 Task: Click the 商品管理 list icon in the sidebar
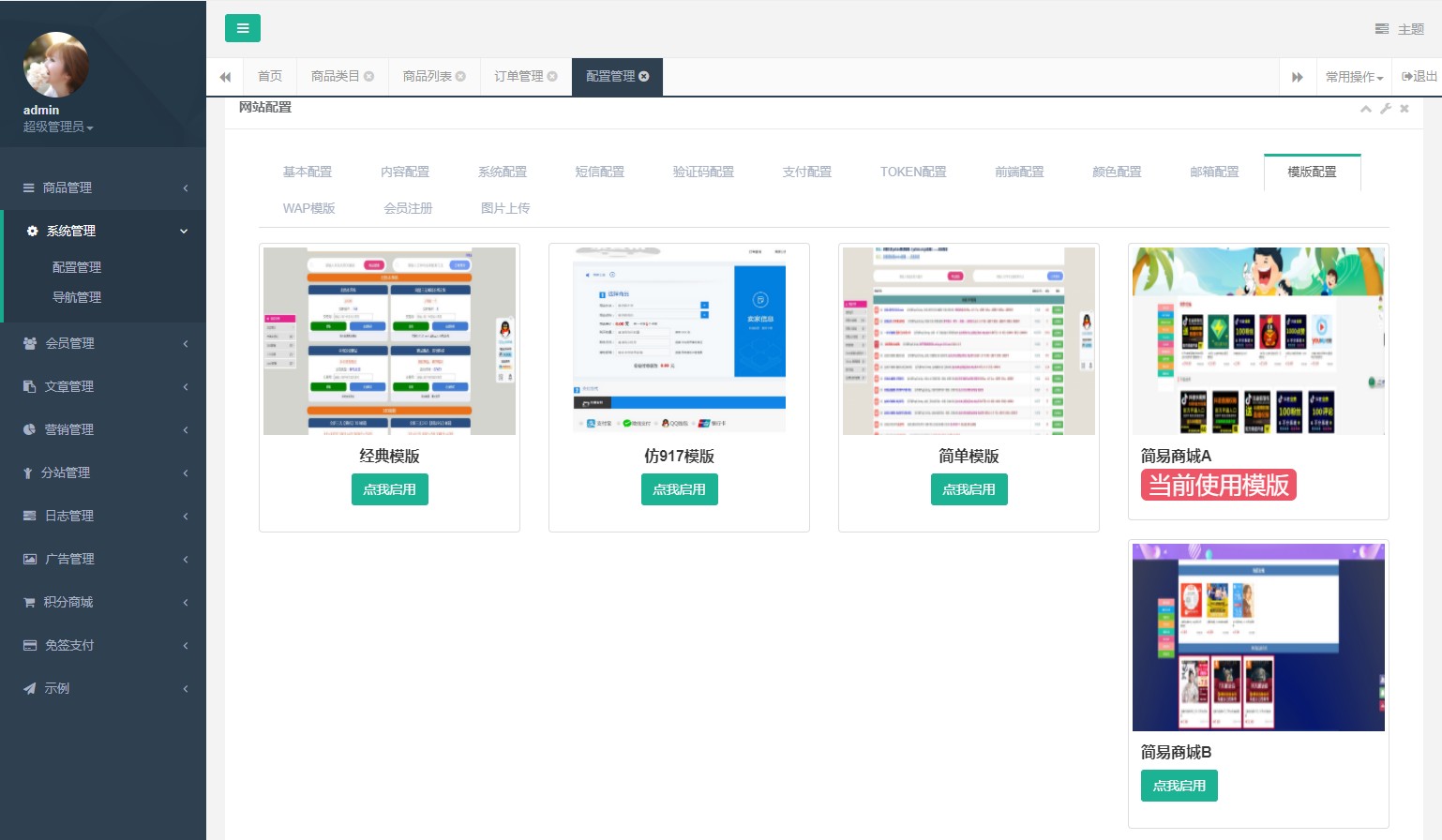point(29,187)
